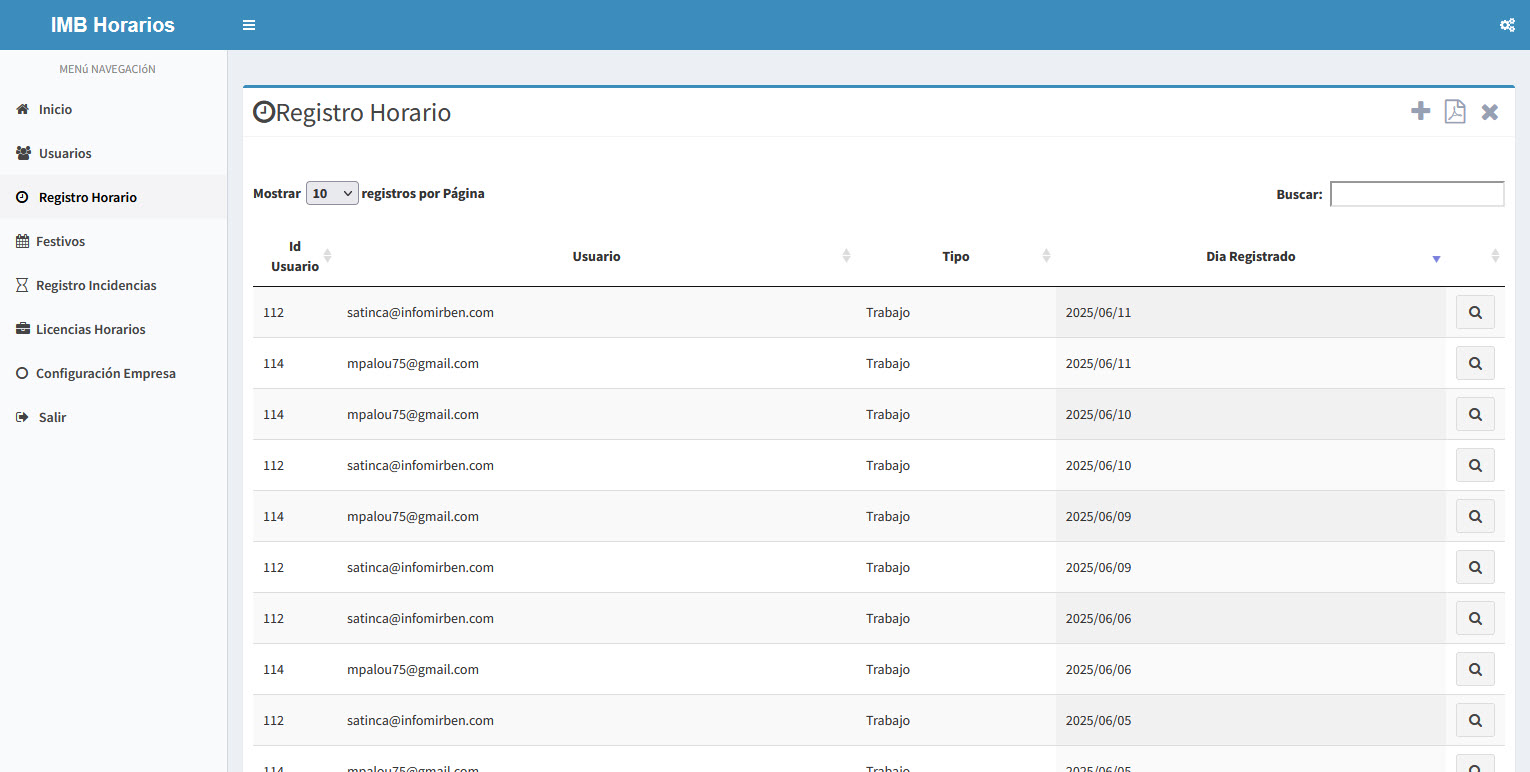Open Configuración Empresa menu item
Image resolution: width=1530 pixels, height=772 pixels.
113,373
